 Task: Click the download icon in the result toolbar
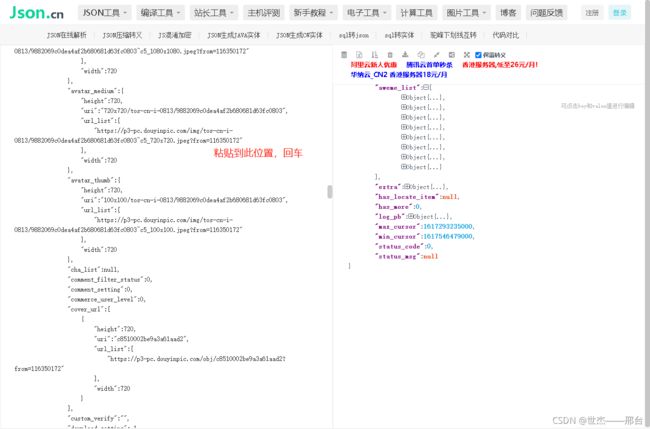(405, 55)
